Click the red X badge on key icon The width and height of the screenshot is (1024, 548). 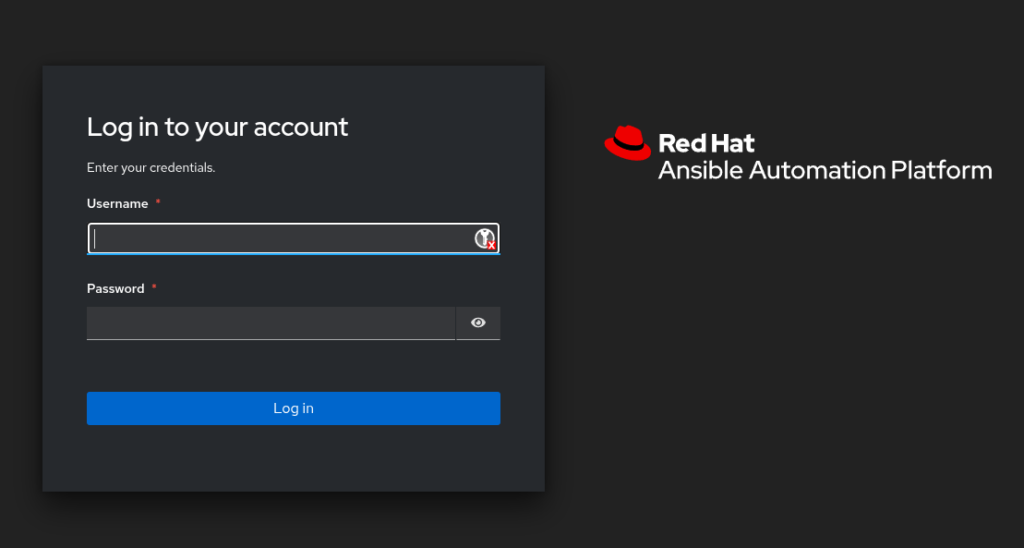[491, 245]
